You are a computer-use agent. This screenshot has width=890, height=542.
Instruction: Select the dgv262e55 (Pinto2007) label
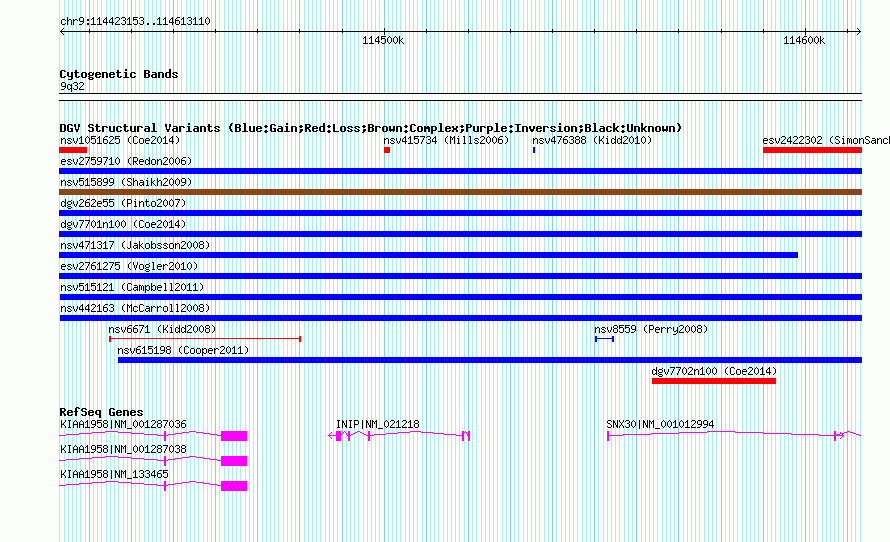point(123,203)
